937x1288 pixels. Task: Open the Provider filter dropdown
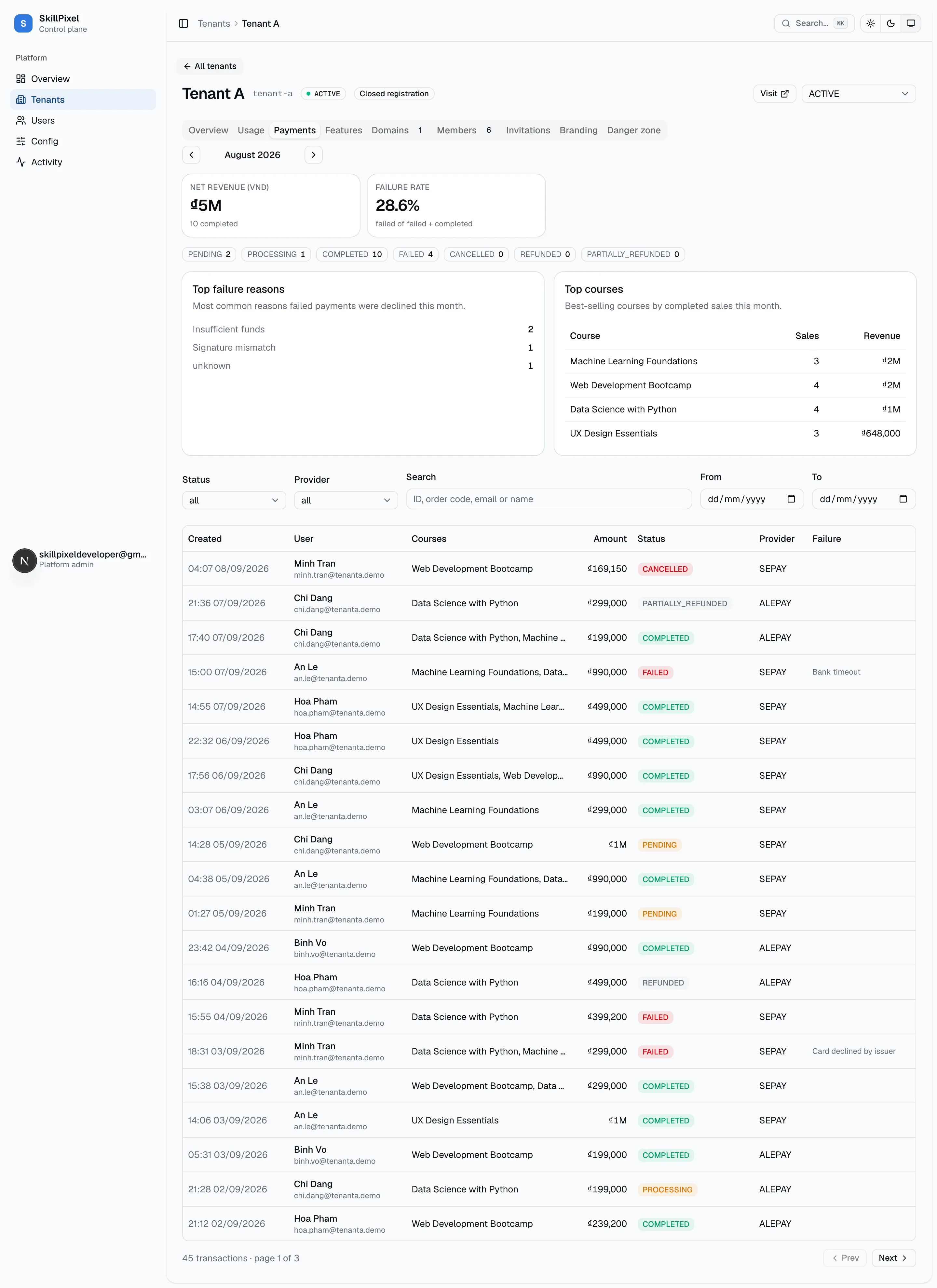pos(346,500)
